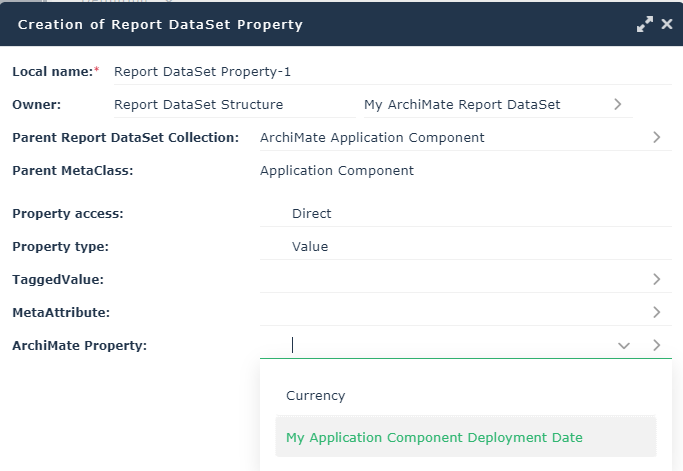Open the Parent Report DataSet Collection chevron
Viewport: 683px width, 471px height.
[657, 138]
